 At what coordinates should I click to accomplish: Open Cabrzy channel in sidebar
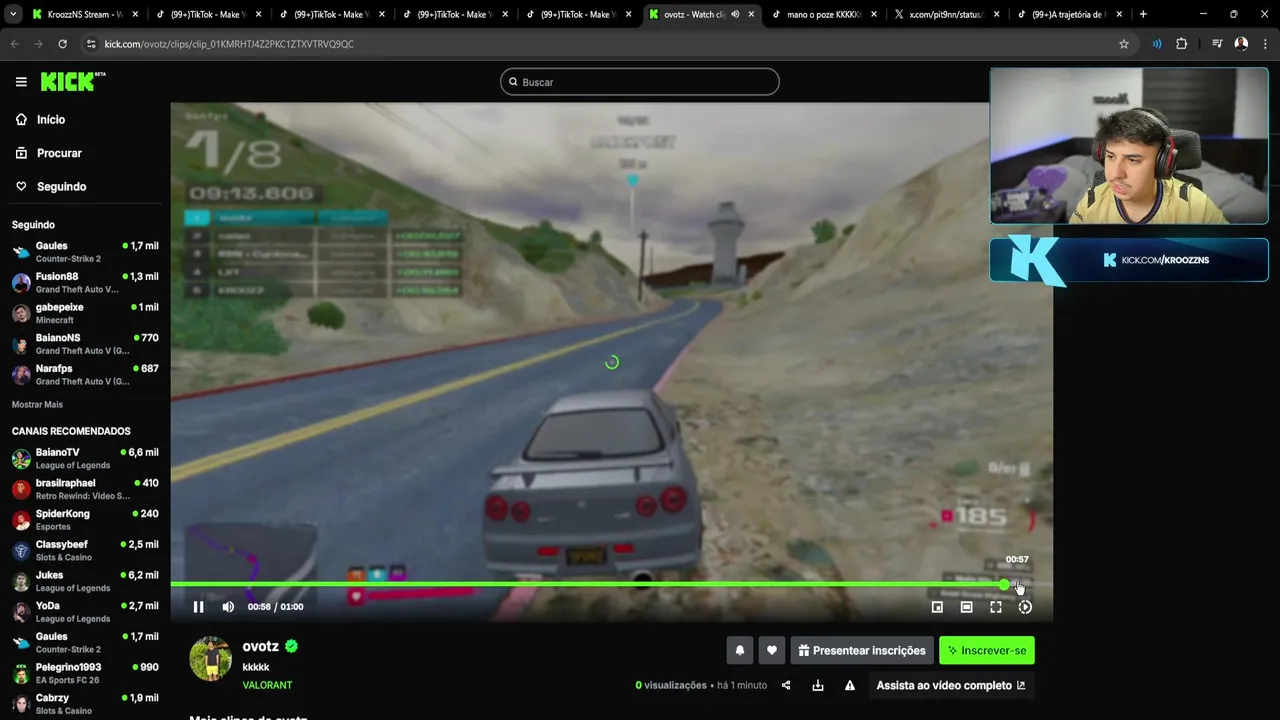(85, 704)
